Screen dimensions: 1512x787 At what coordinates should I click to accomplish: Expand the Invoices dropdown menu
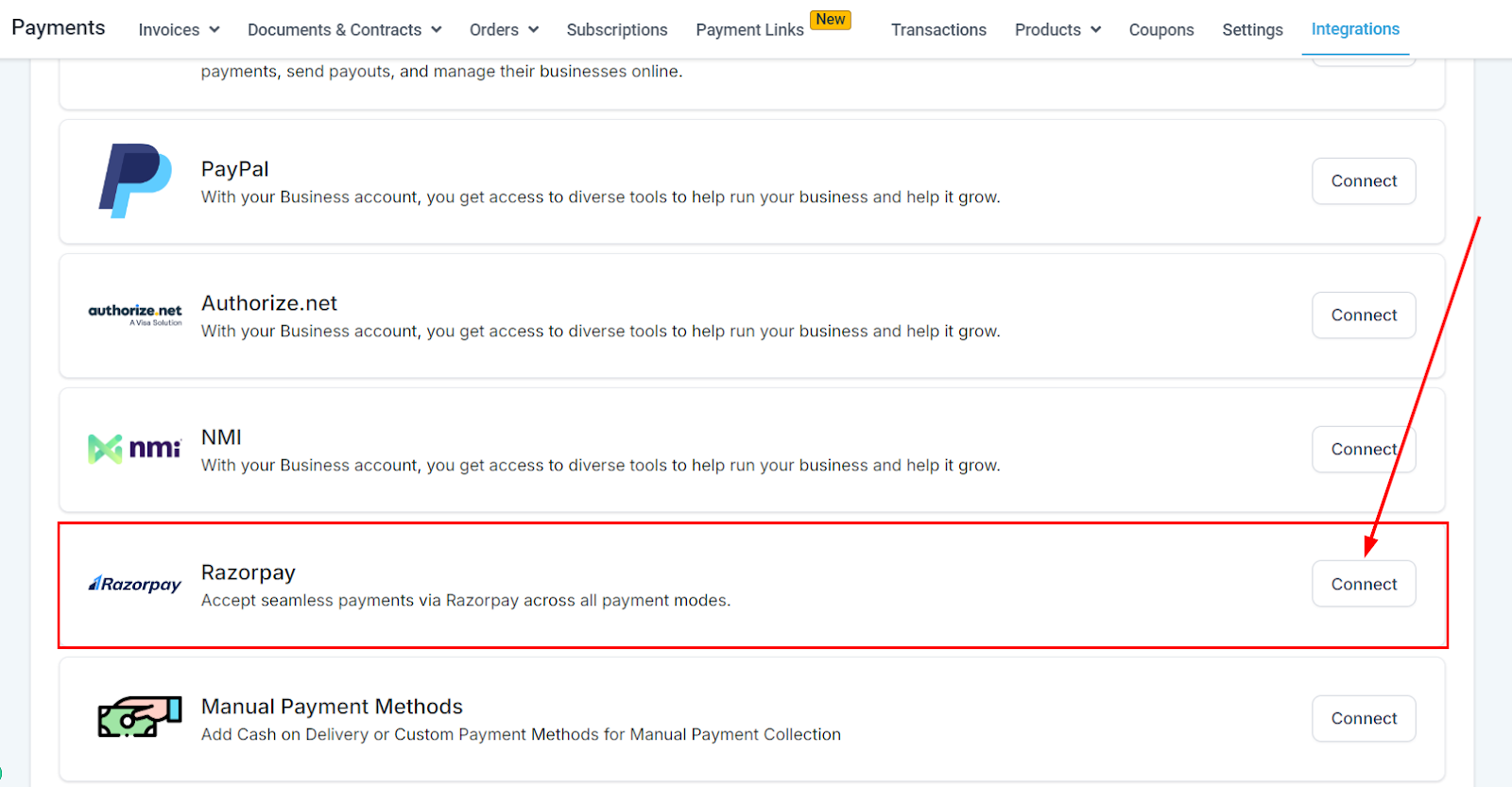[x=179, y=29]
